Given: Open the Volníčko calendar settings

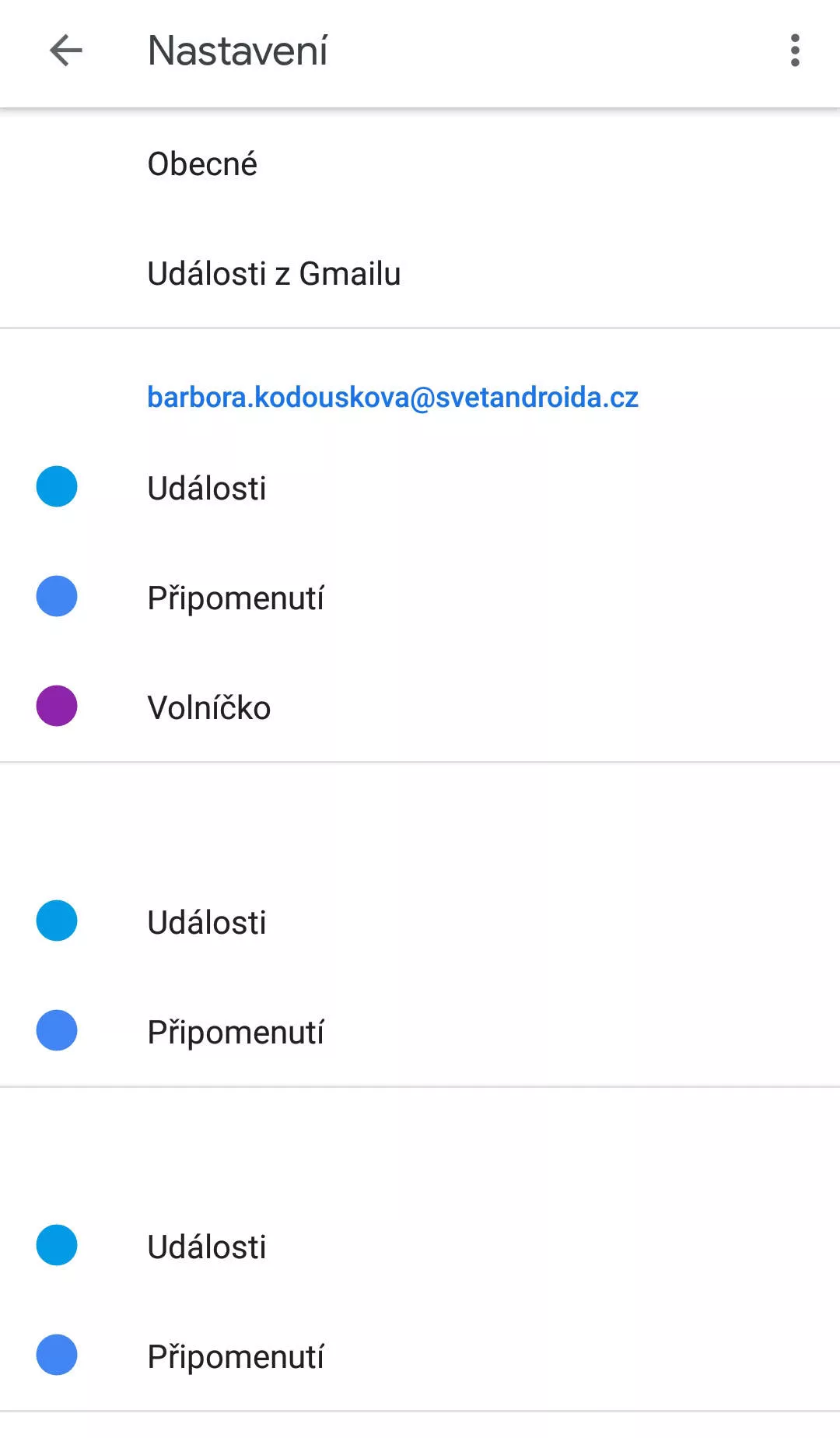Looking at the screenshot, I should pos(209,708).
